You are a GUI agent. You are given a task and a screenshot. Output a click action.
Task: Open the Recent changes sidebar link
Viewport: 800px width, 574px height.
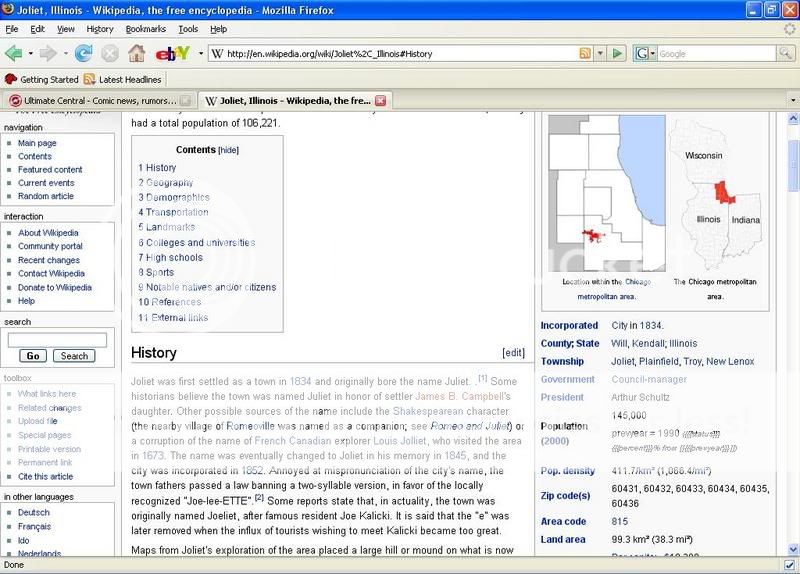49,260
